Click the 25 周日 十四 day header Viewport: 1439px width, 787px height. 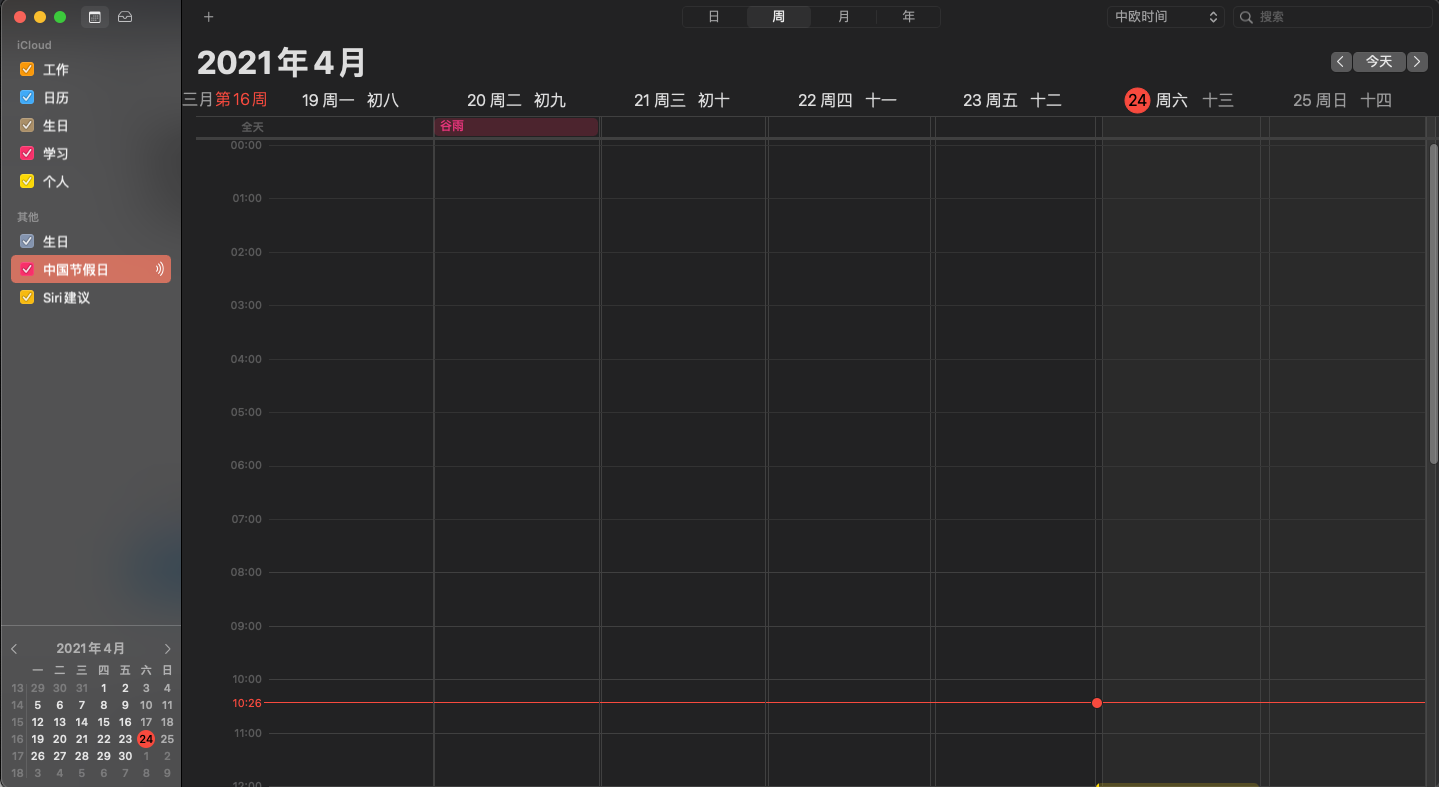(1342, 100)
